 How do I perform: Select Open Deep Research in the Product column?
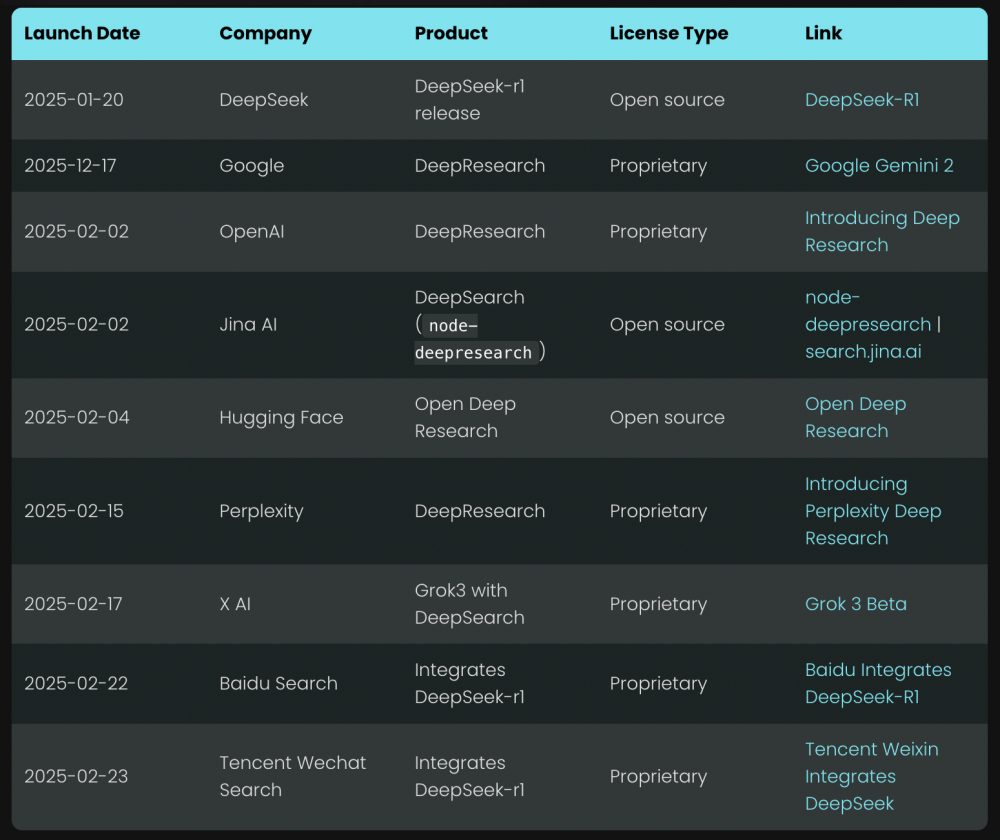click(465, 417)
